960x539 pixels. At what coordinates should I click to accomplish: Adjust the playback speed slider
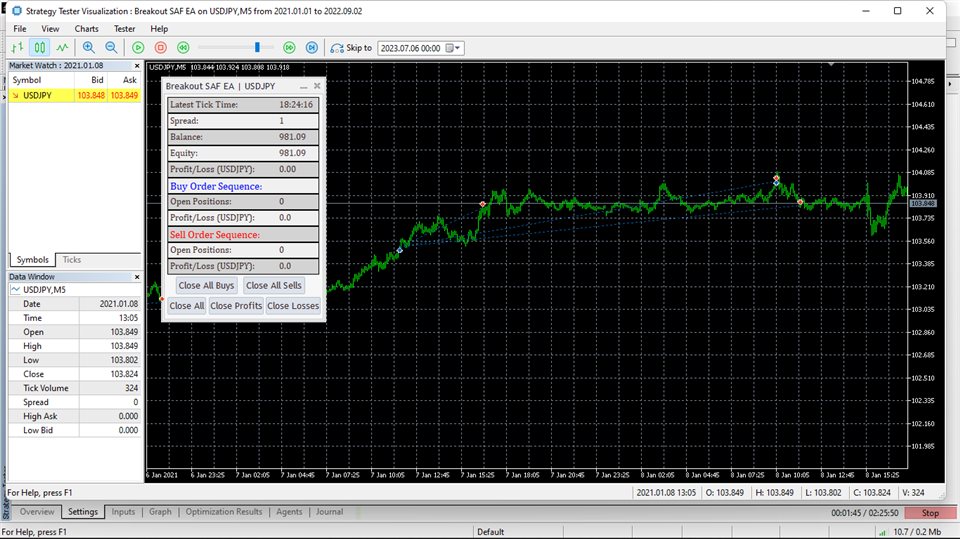click(x=257, y=47)
